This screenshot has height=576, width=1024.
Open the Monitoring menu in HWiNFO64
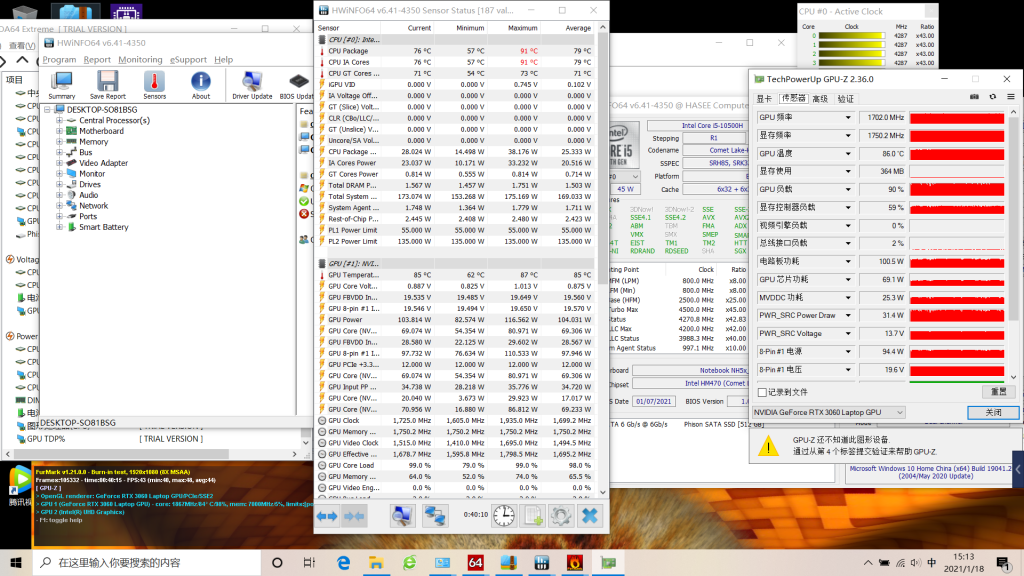(140, 60)
